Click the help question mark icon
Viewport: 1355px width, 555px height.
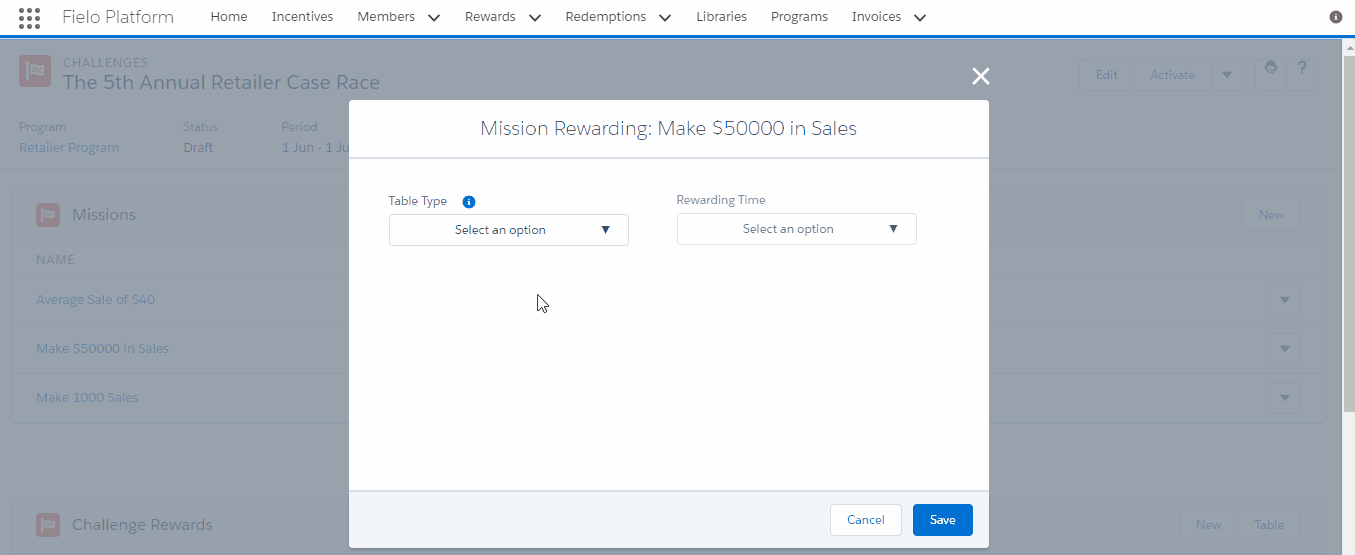[x=1302, y=70]
